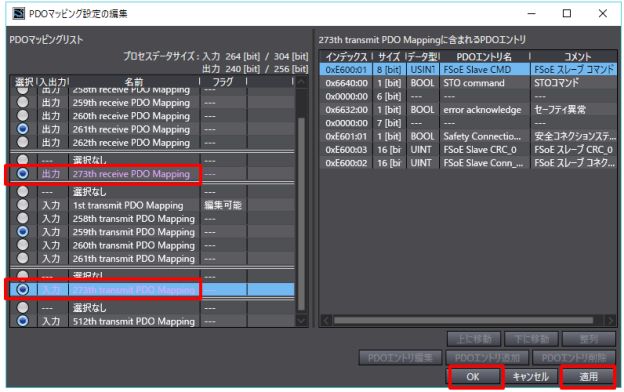Click the right arrow of the PDO entry horizontal scrollbar

pos(610,320)
